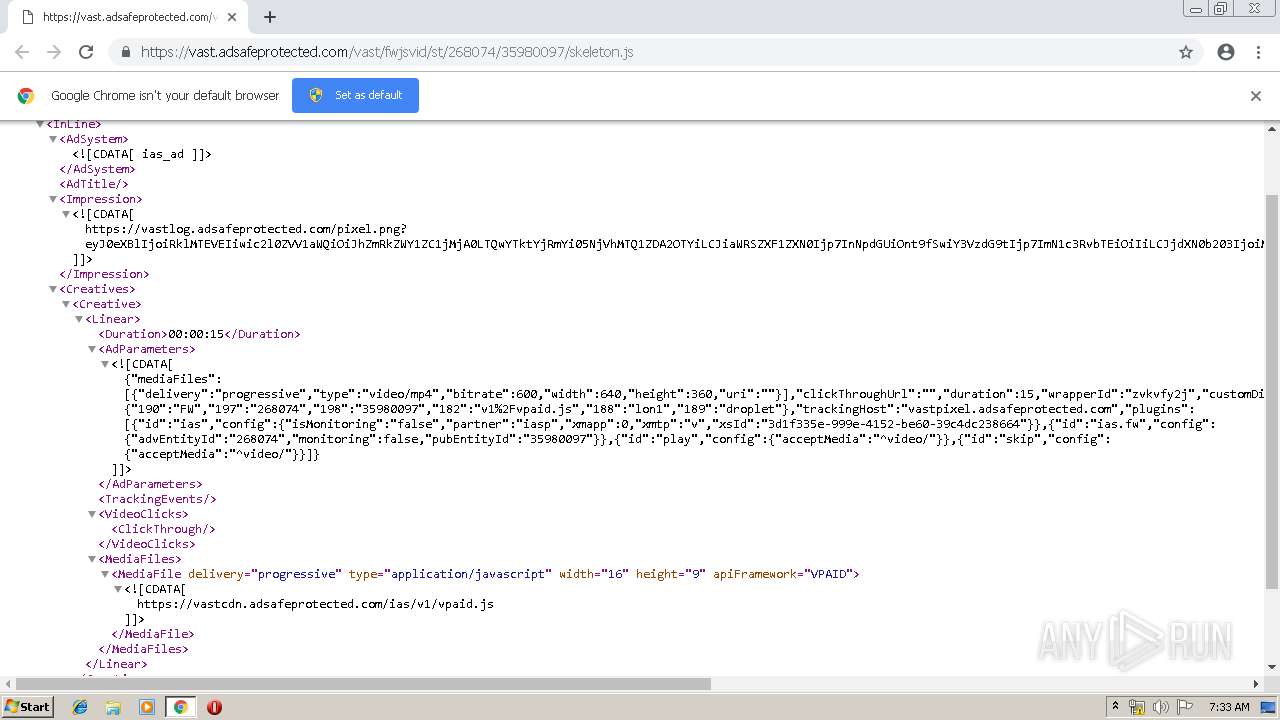This screenshot has width=1280, height=720.
Task: Click the AdTitle tag text
Action: click(94, 184)
